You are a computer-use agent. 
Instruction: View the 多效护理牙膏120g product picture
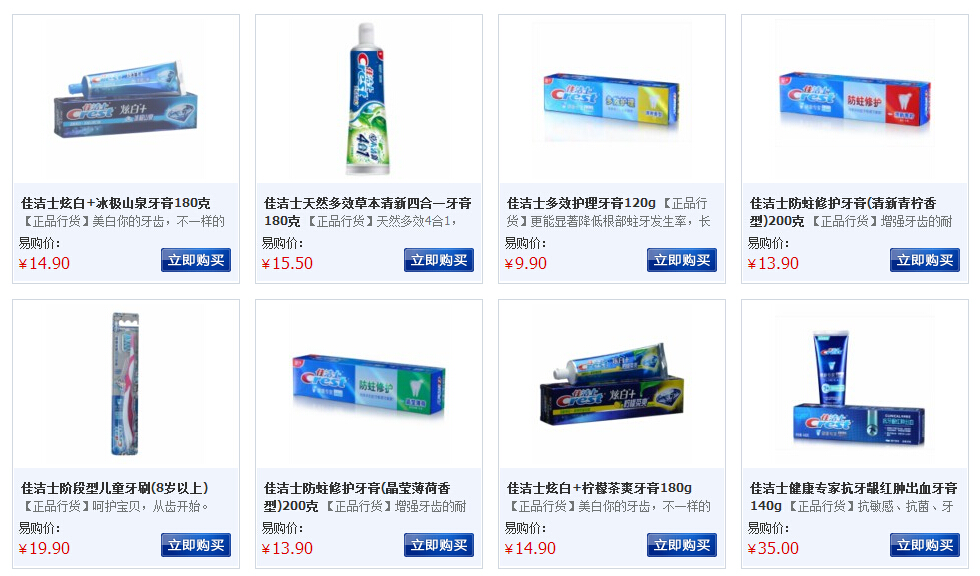[611, 100]
